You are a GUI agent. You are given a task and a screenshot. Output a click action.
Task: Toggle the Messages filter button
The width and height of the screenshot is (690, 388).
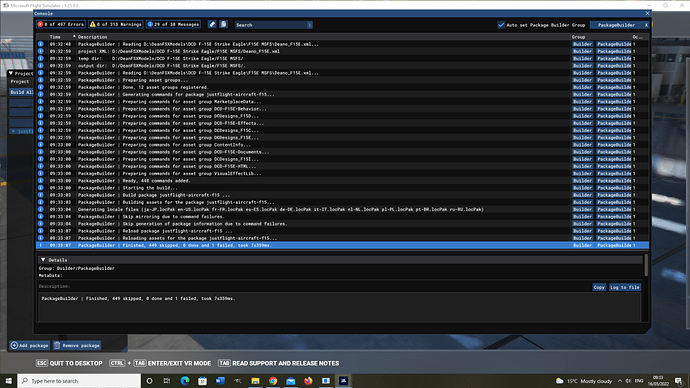[x=173, y=25]
